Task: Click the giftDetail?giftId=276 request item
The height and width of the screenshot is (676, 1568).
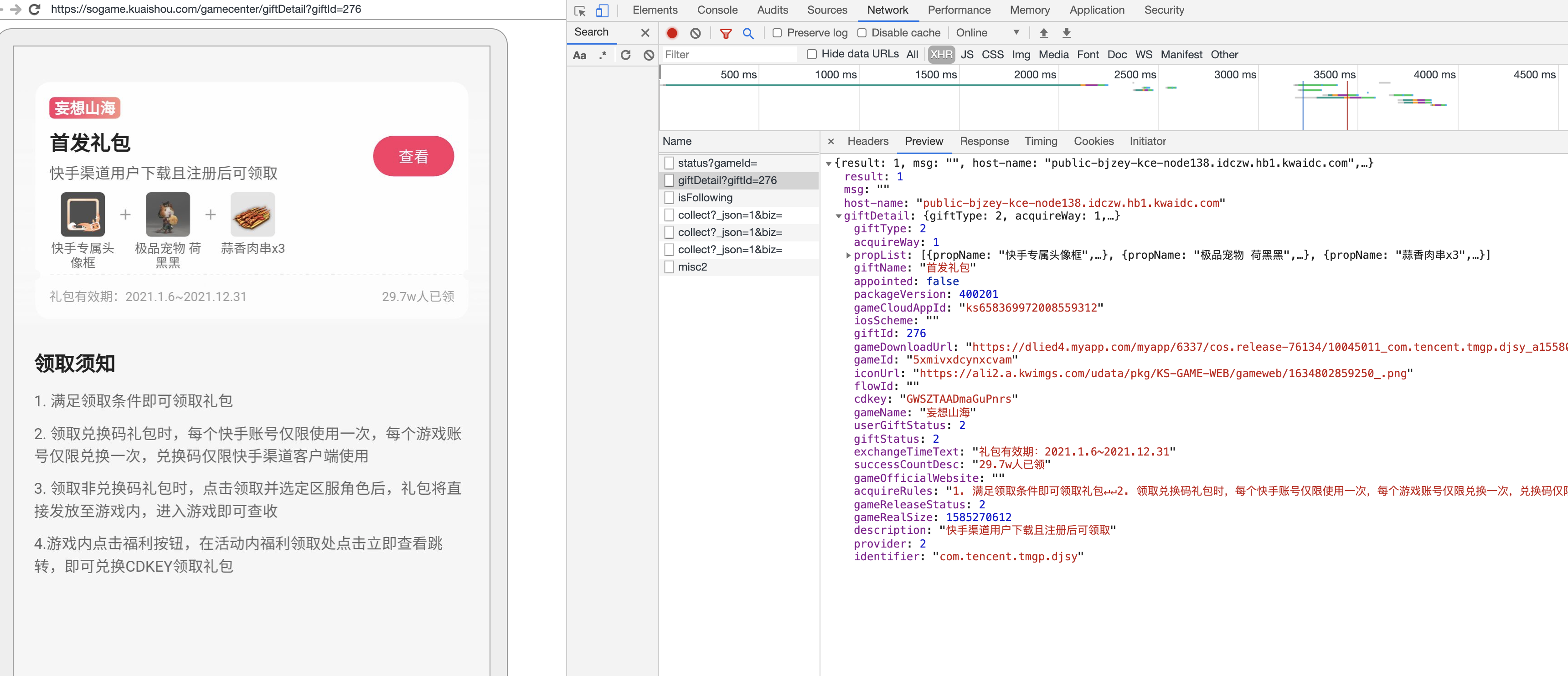Action: [x=726, y=180]
